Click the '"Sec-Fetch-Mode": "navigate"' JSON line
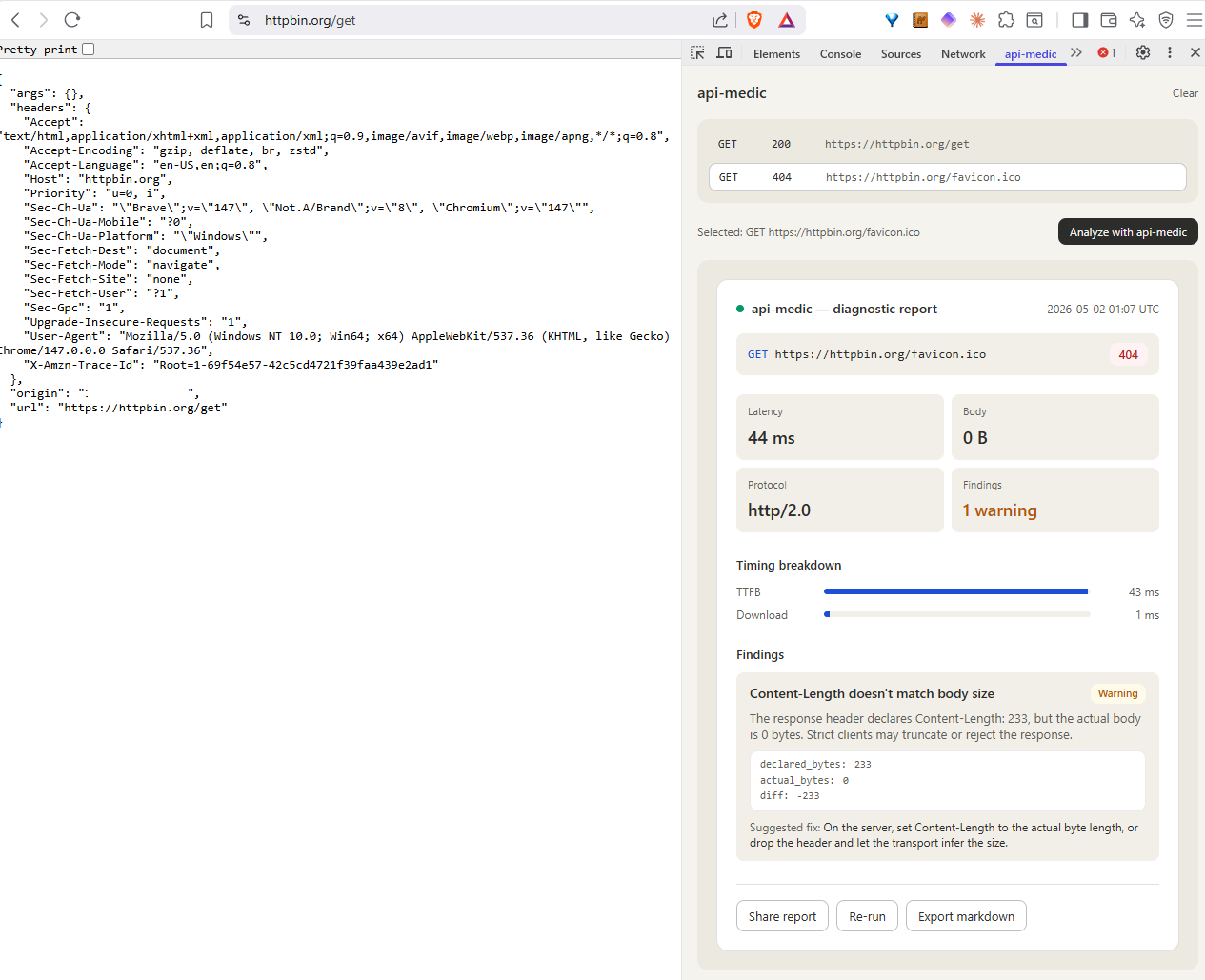 pos(122,265)
